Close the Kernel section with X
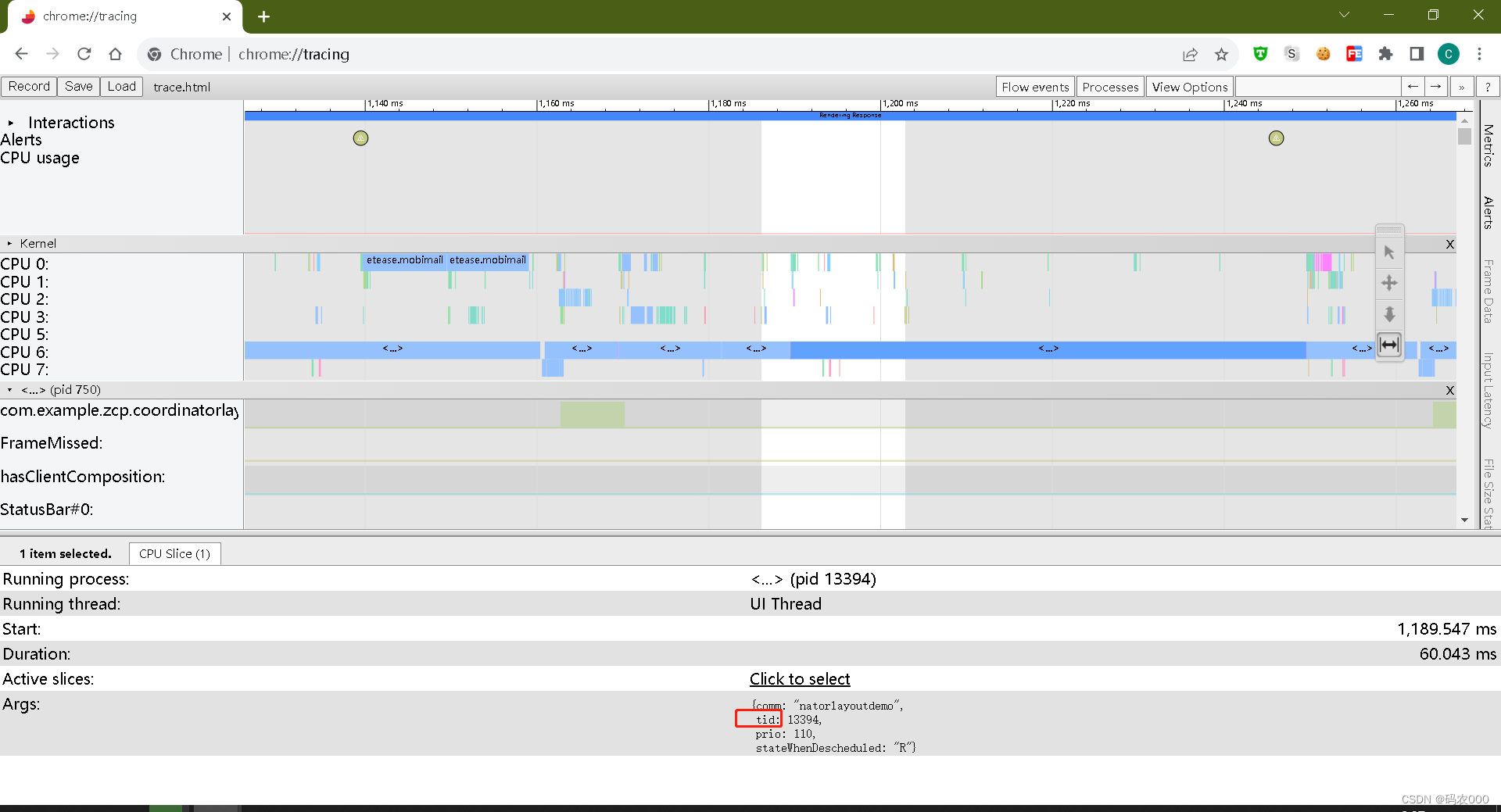 pos(1450,244)
